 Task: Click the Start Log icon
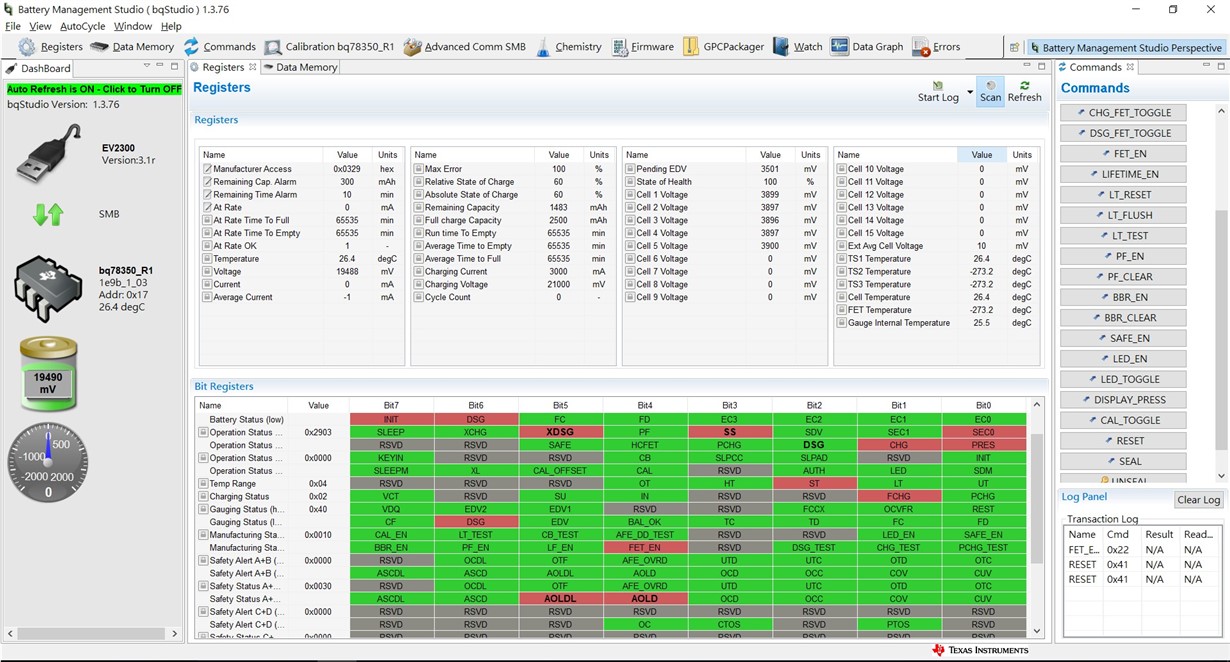point(938,86)
